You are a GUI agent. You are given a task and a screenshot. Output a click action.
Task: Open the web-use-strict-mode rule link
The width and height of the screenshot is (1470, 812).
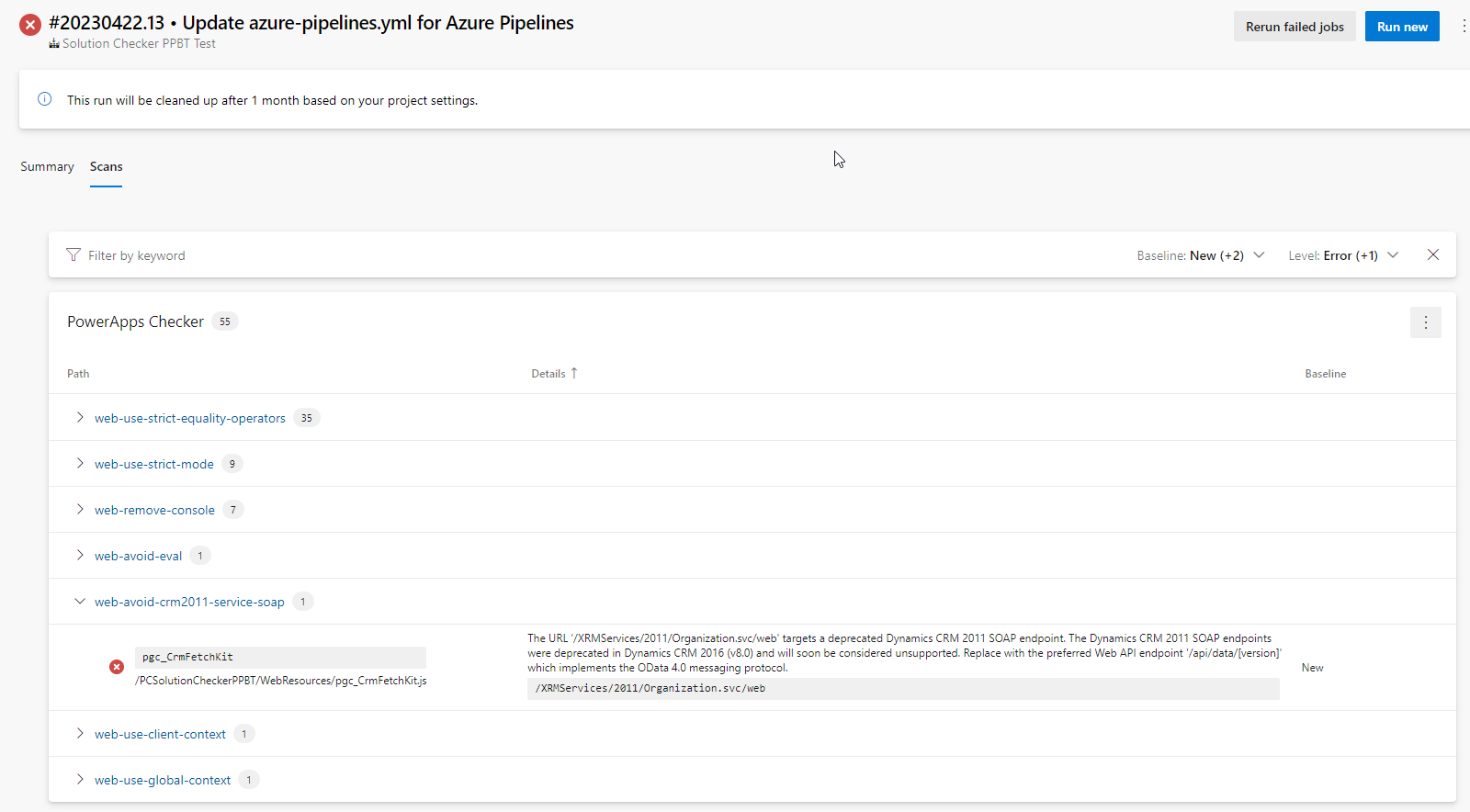pos(154,464)
